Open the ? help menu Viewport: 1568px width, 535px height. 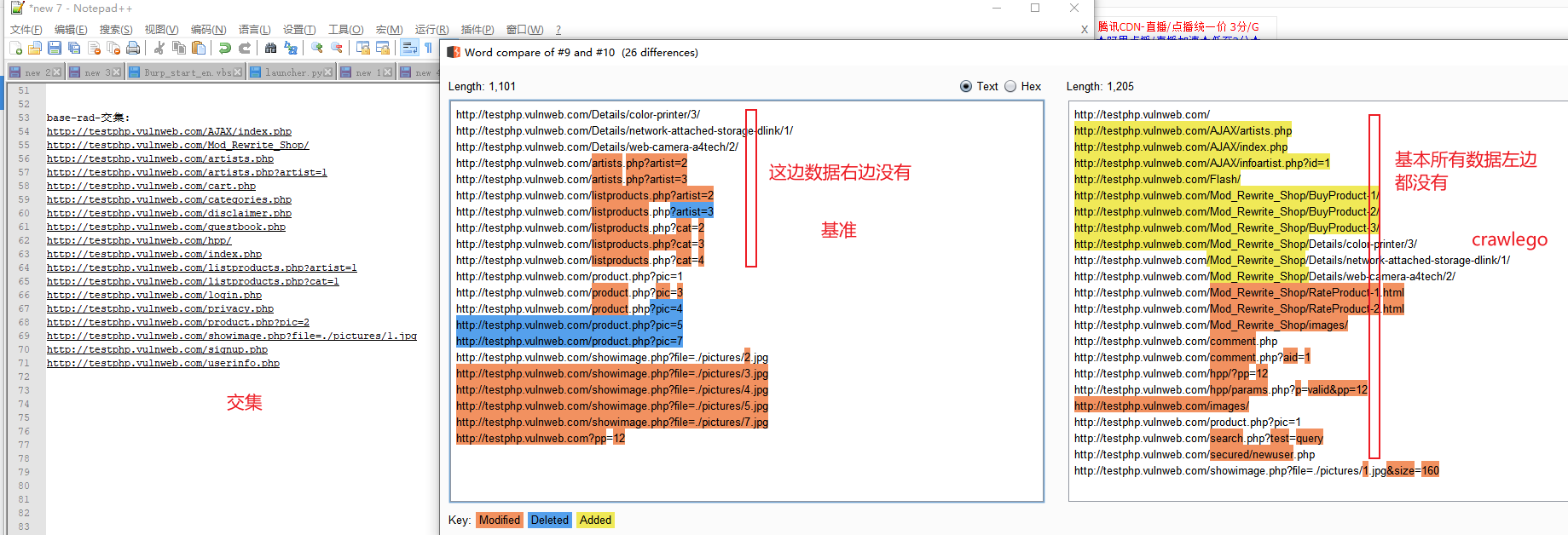click(x=558, y=29)
